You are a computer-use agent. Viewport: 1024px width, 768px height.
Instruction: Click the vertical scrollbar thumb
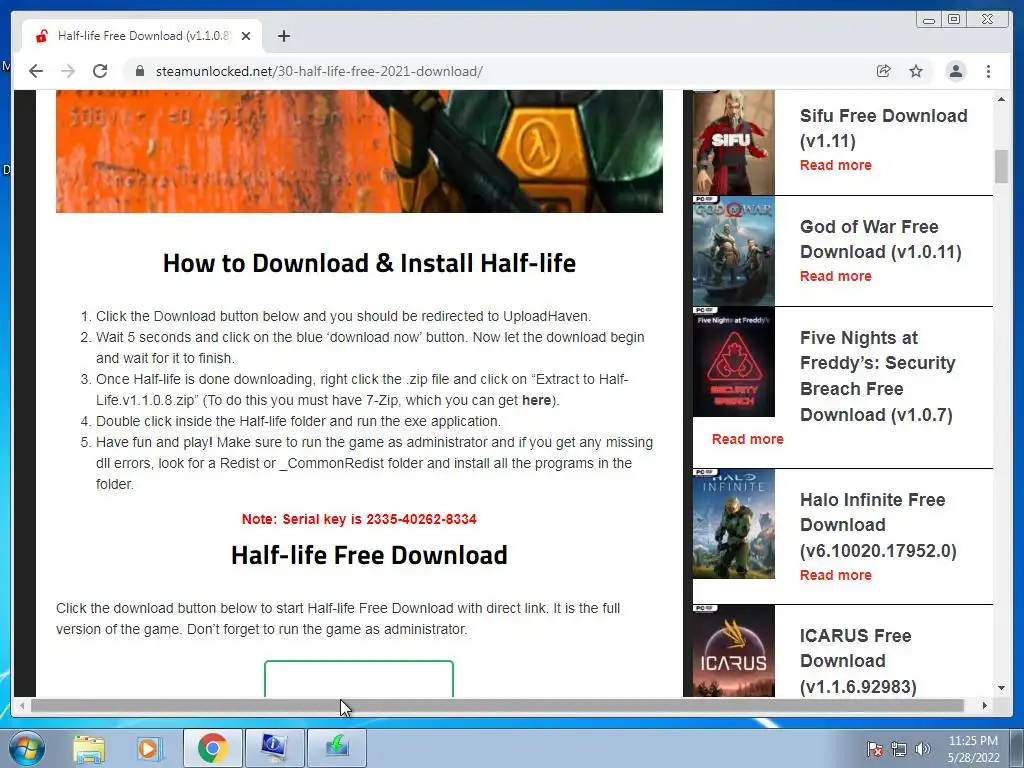(1001, 167)
